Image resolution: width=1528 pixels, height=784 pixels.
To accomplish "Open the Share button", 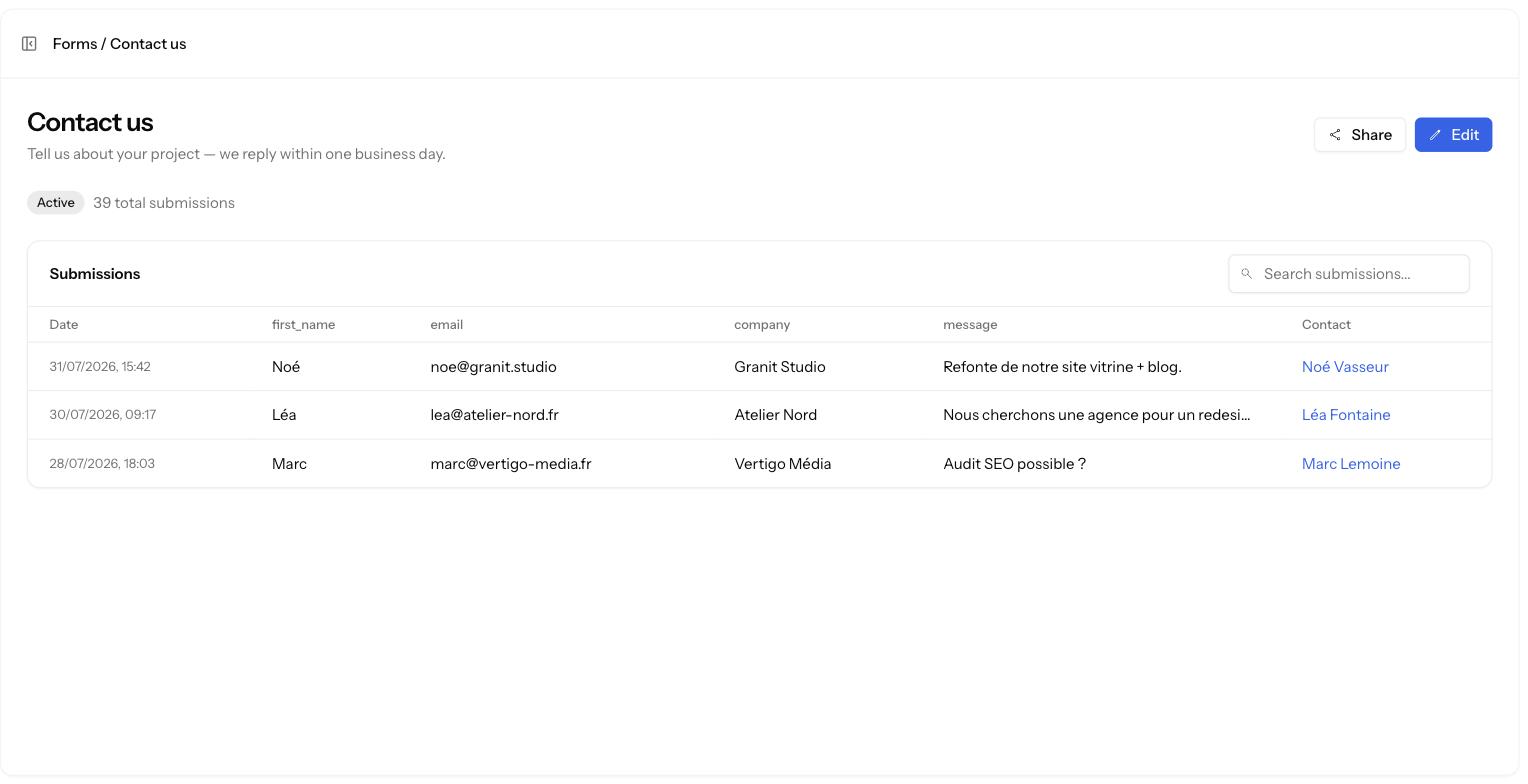I will (x=1360, y=135).
